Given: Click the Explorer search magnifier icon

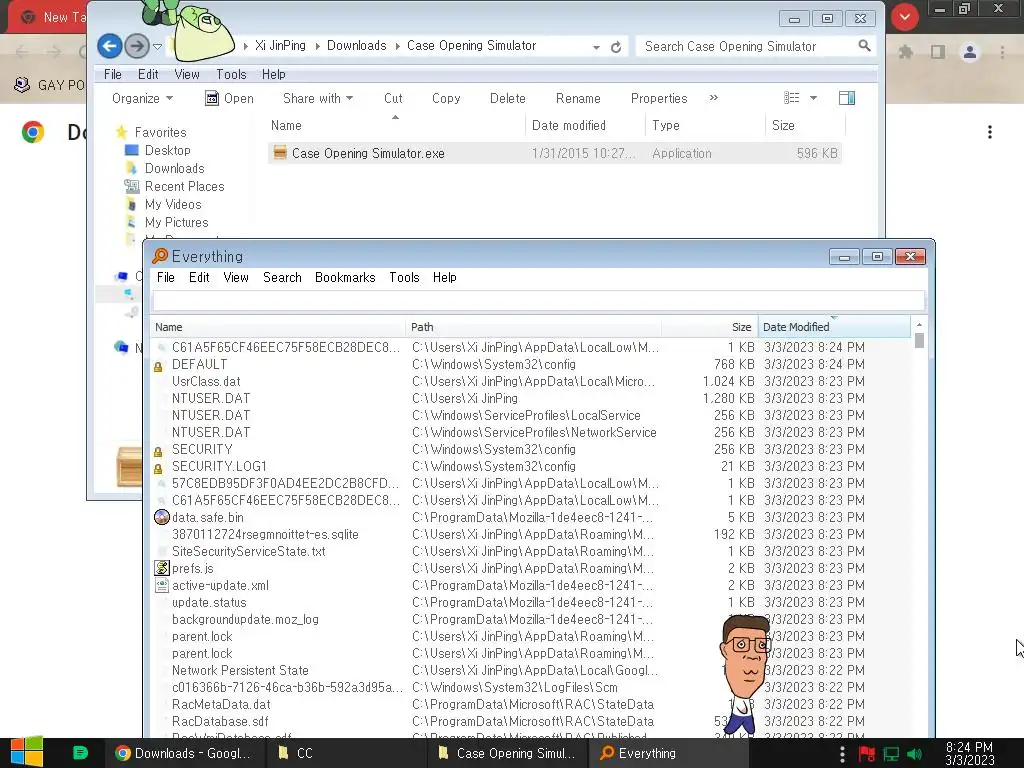Looking at the screenshot, I should click(x=864, y=46).
